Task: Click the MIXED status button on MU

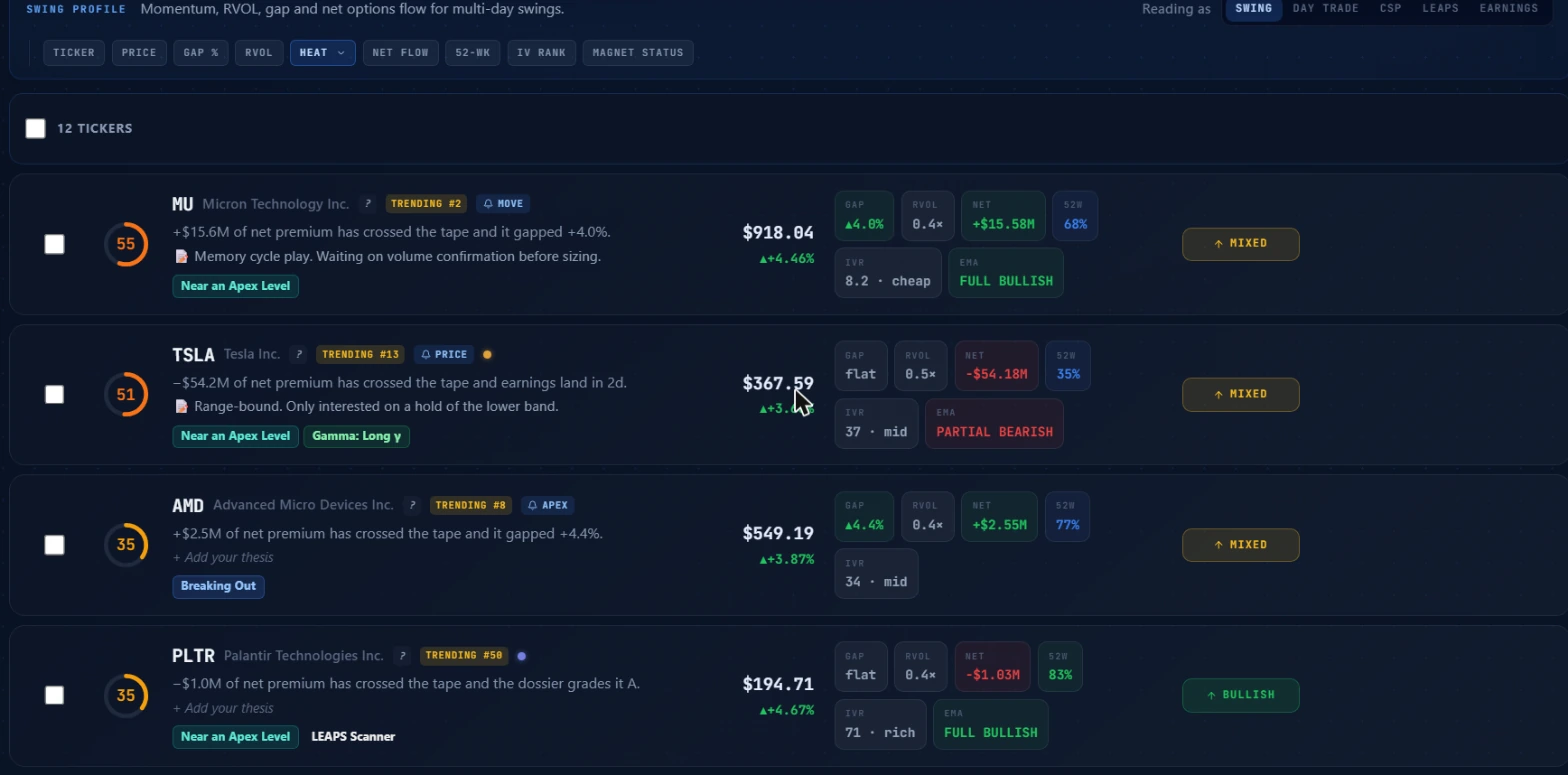Action: (1240, 244)
